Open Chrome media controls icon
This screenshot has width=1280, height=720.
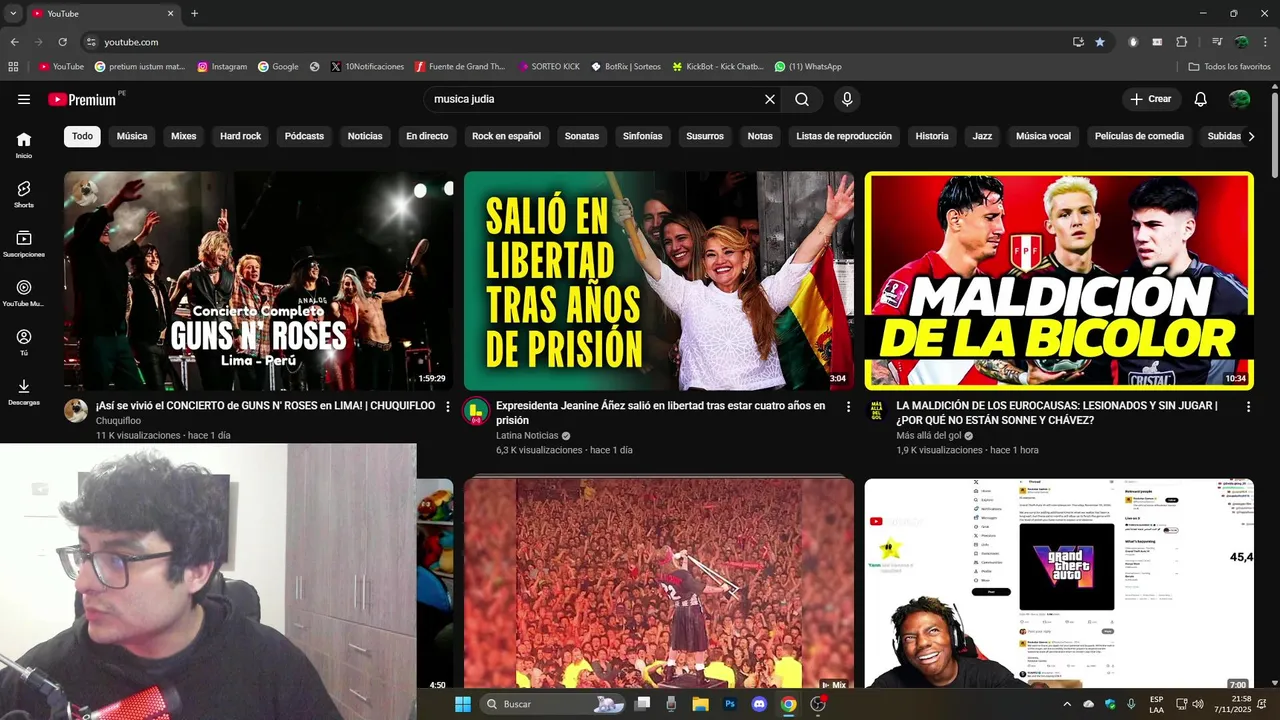click(x=1217, y=42)
